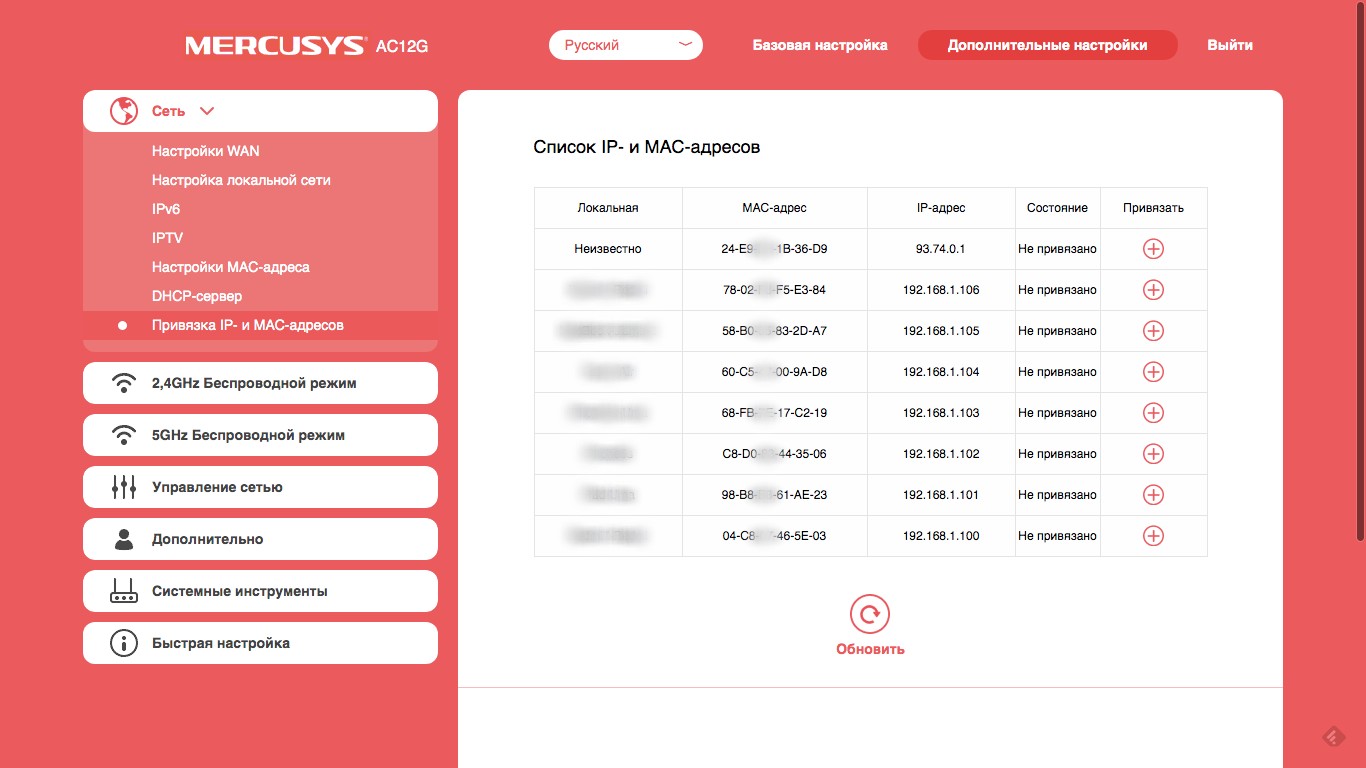Screen dimensions: 1366x768
Task: Click the bind plus icon for 192.168.1.100
Action: click(1153, 536)
